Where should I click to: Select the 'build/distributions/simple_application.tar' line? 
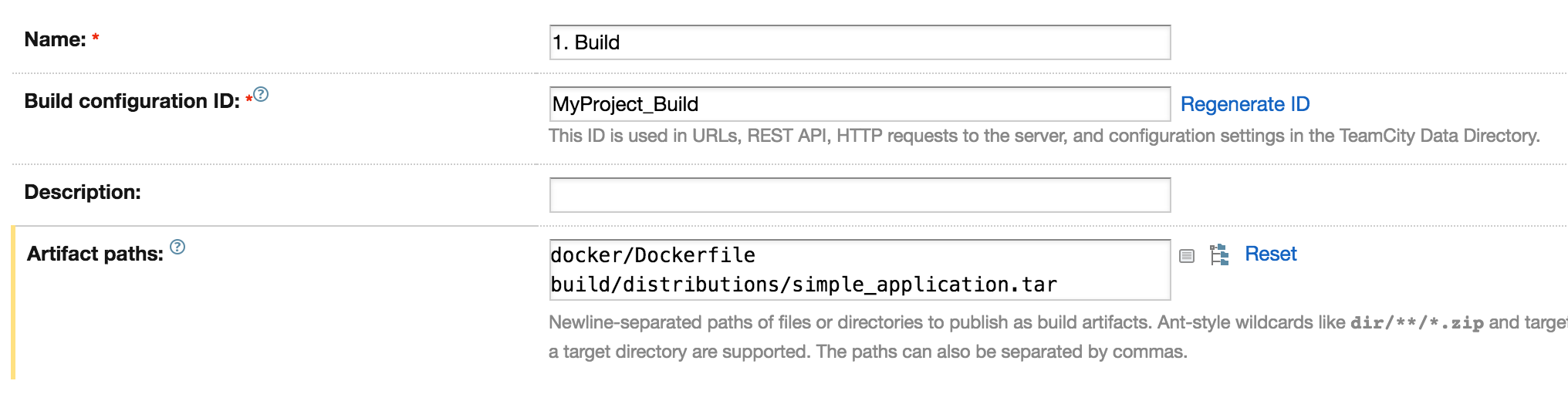(803, 285)
